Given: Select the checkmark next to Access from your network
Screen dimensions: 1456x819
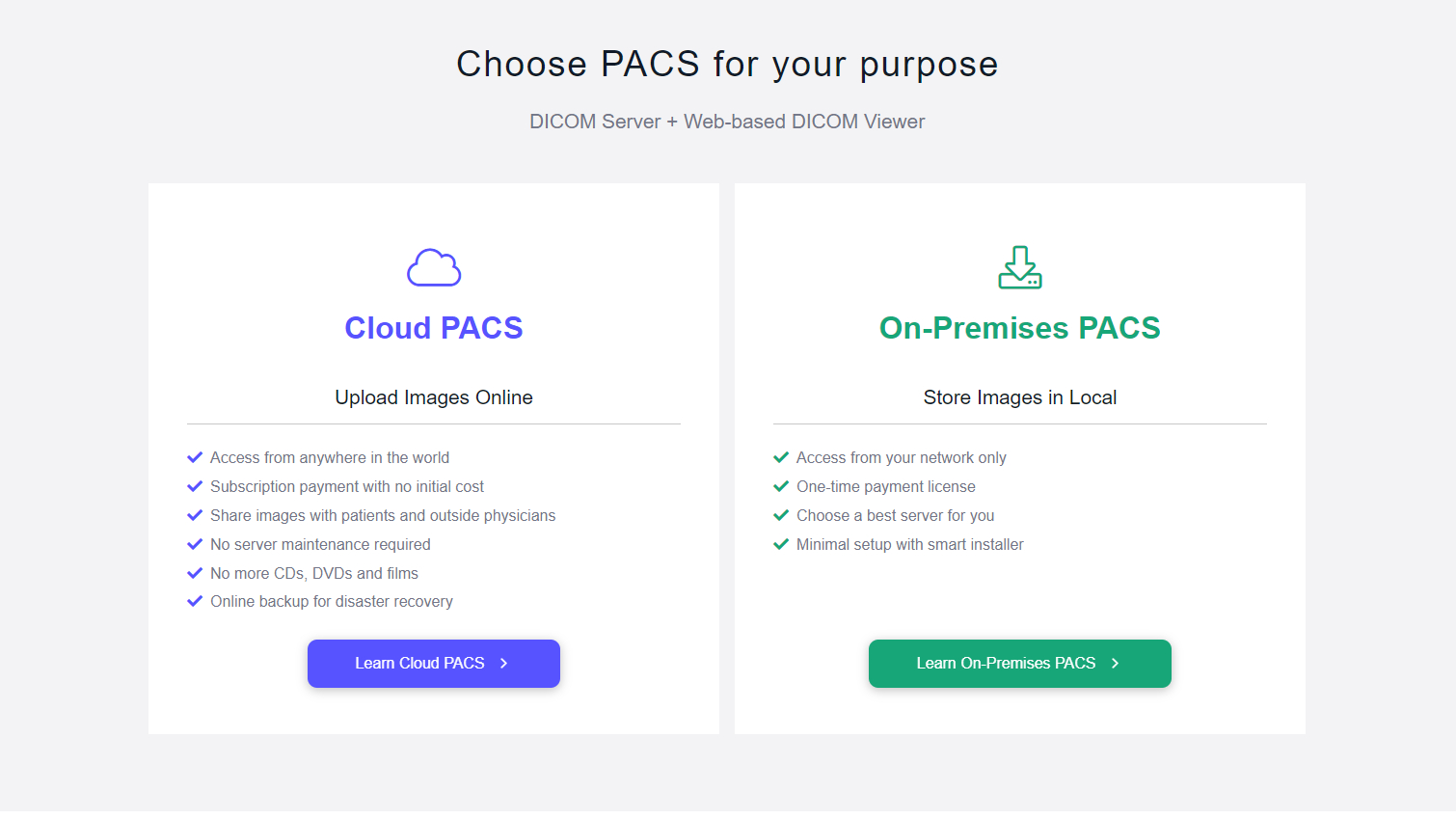Looking at the screenshot, I should pyautogui.click(x=781, y=456).
